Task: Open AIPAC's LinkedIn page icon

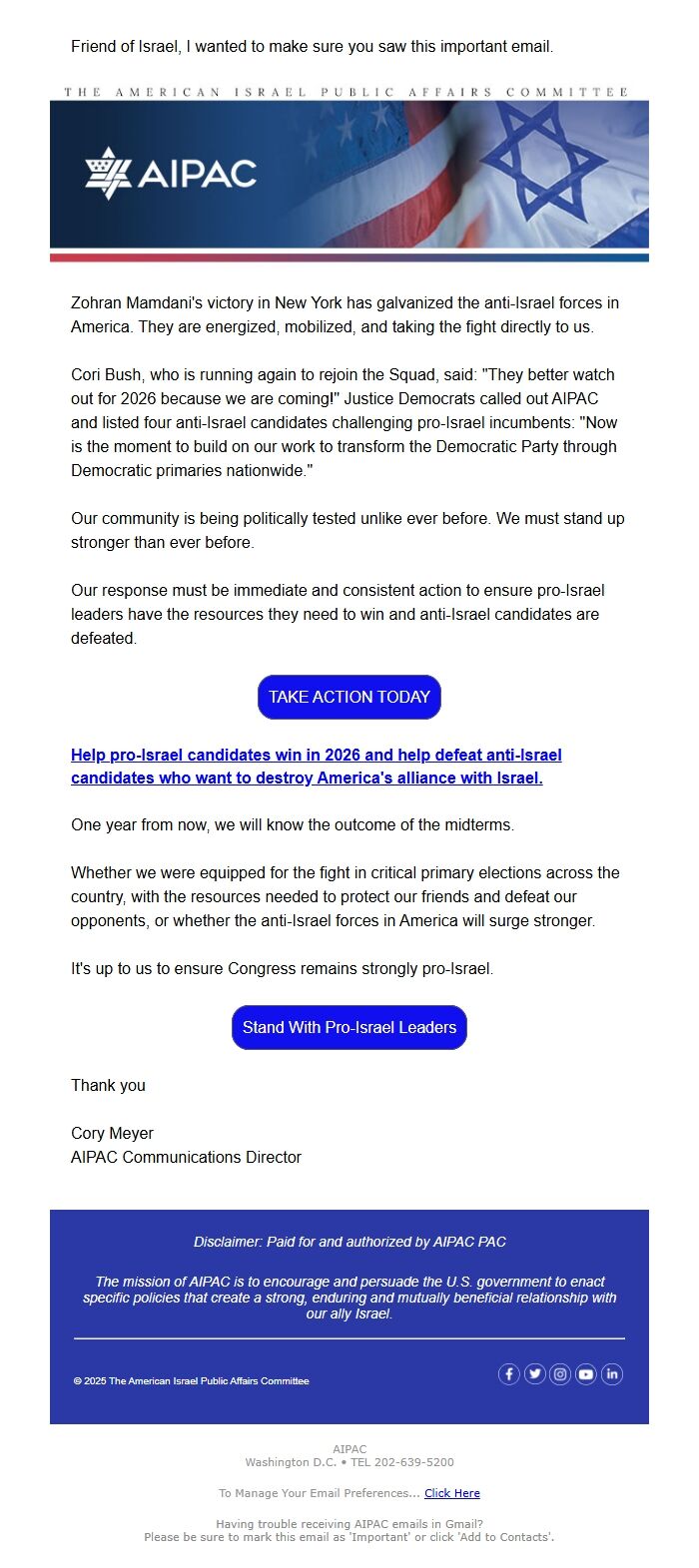Action: 612,1373
